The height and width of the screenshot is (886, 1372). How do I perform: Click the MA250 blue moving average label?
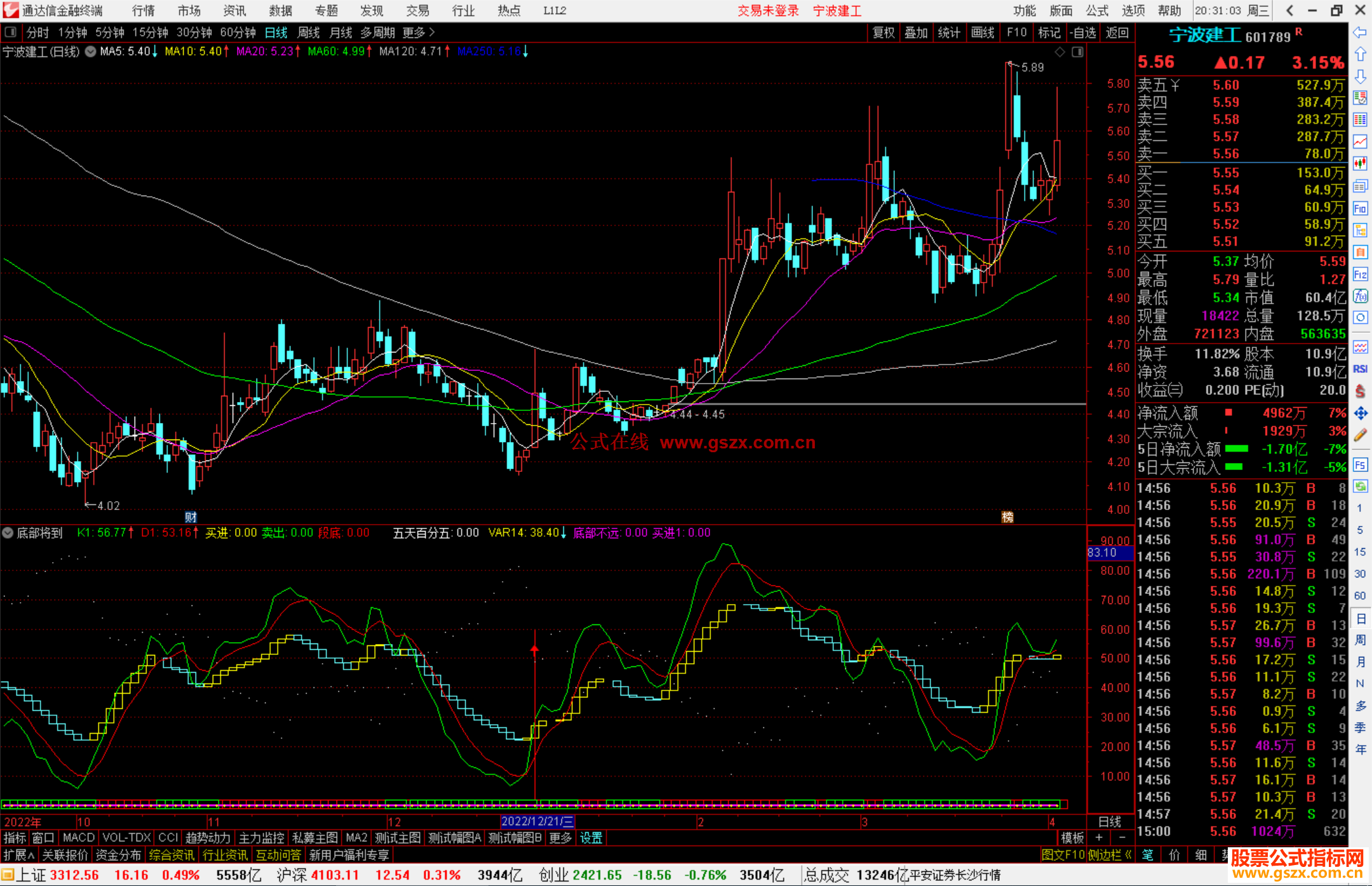[x=489, y=51]
